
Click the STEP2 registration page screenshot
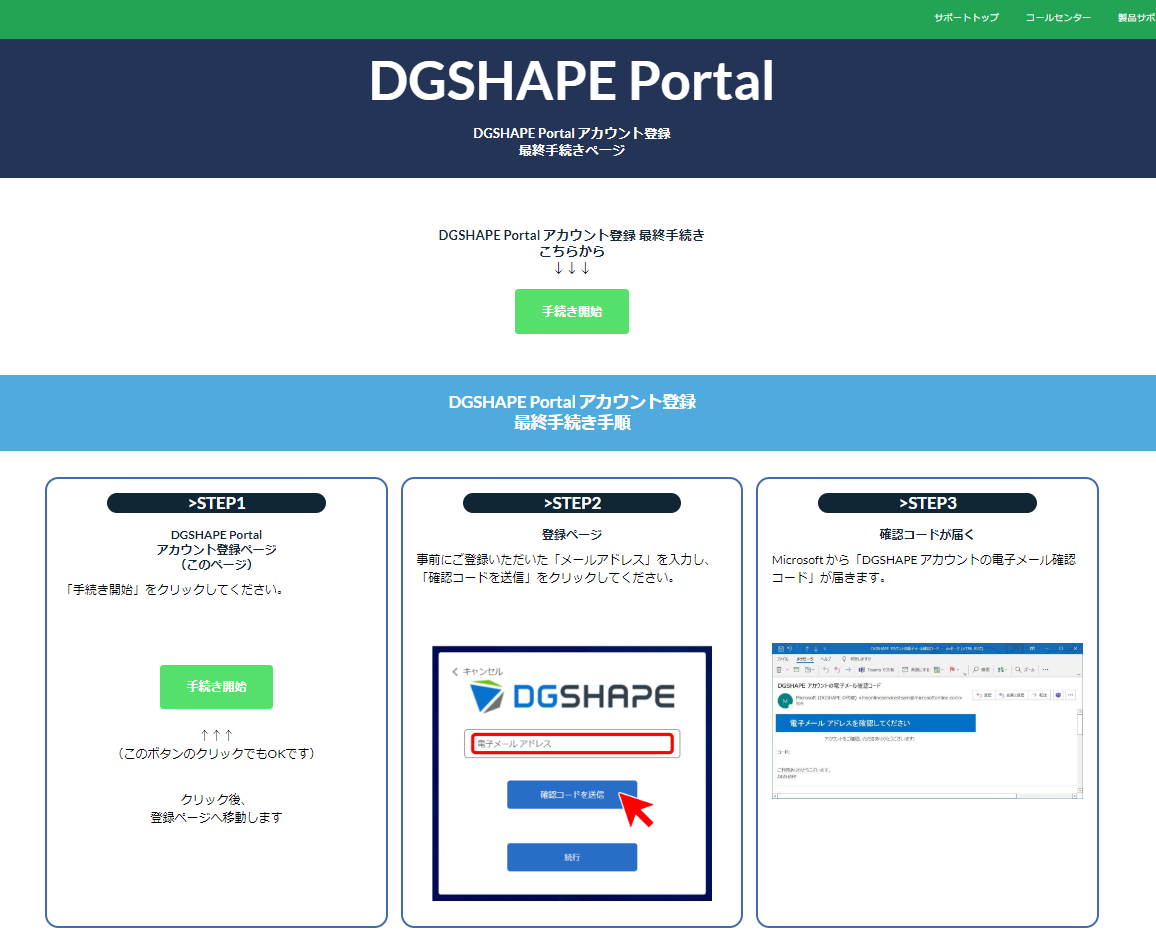coord(571,773)
